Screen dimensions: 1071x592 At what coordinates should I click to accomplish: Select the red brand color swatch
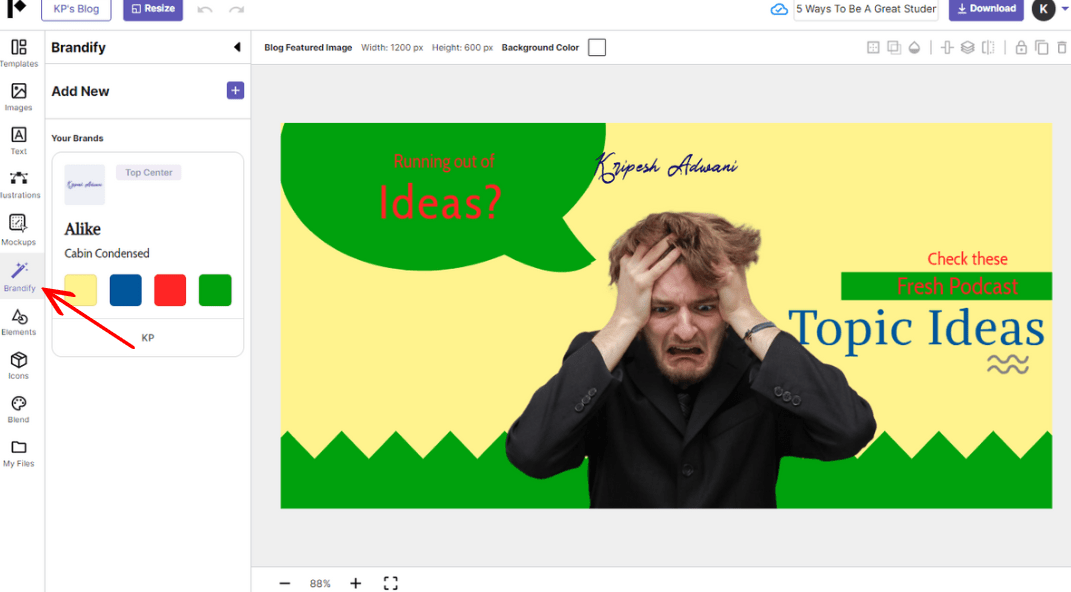click(170, 290)
